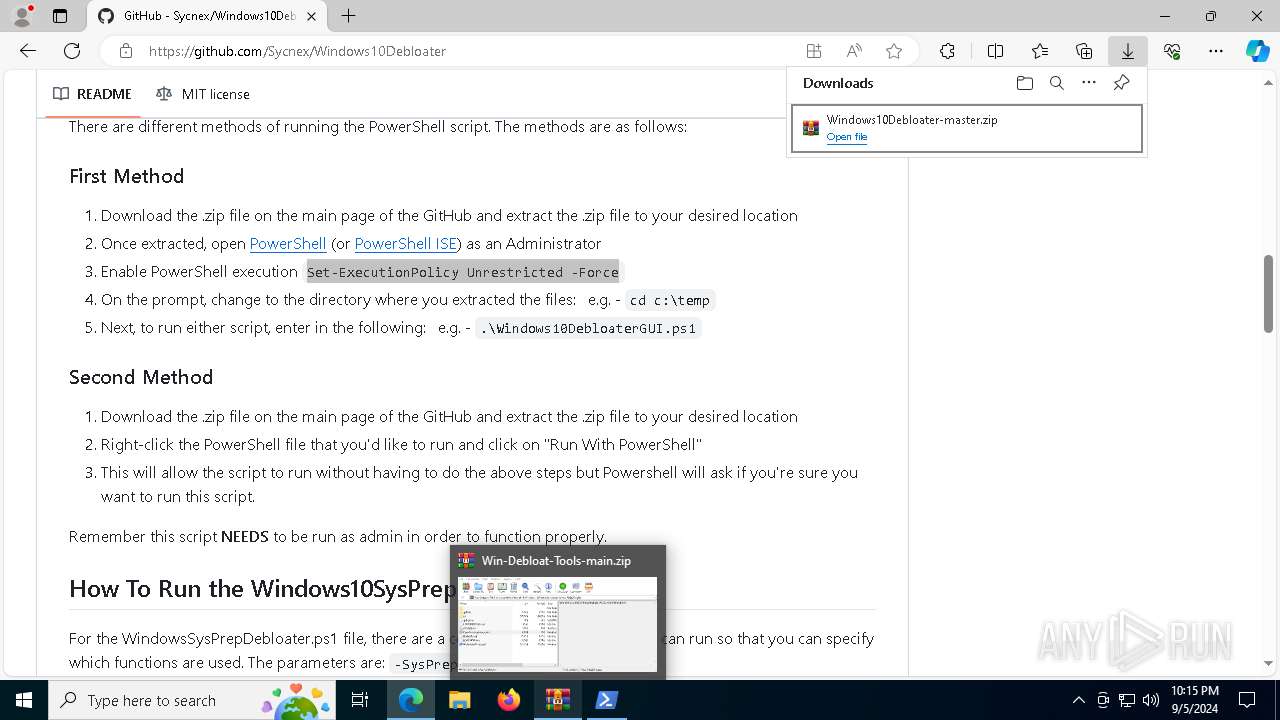Screen dimensions: 1280x720
Task: Select Windows10Debloater-master.zip download entry
Action: (966, 128)
